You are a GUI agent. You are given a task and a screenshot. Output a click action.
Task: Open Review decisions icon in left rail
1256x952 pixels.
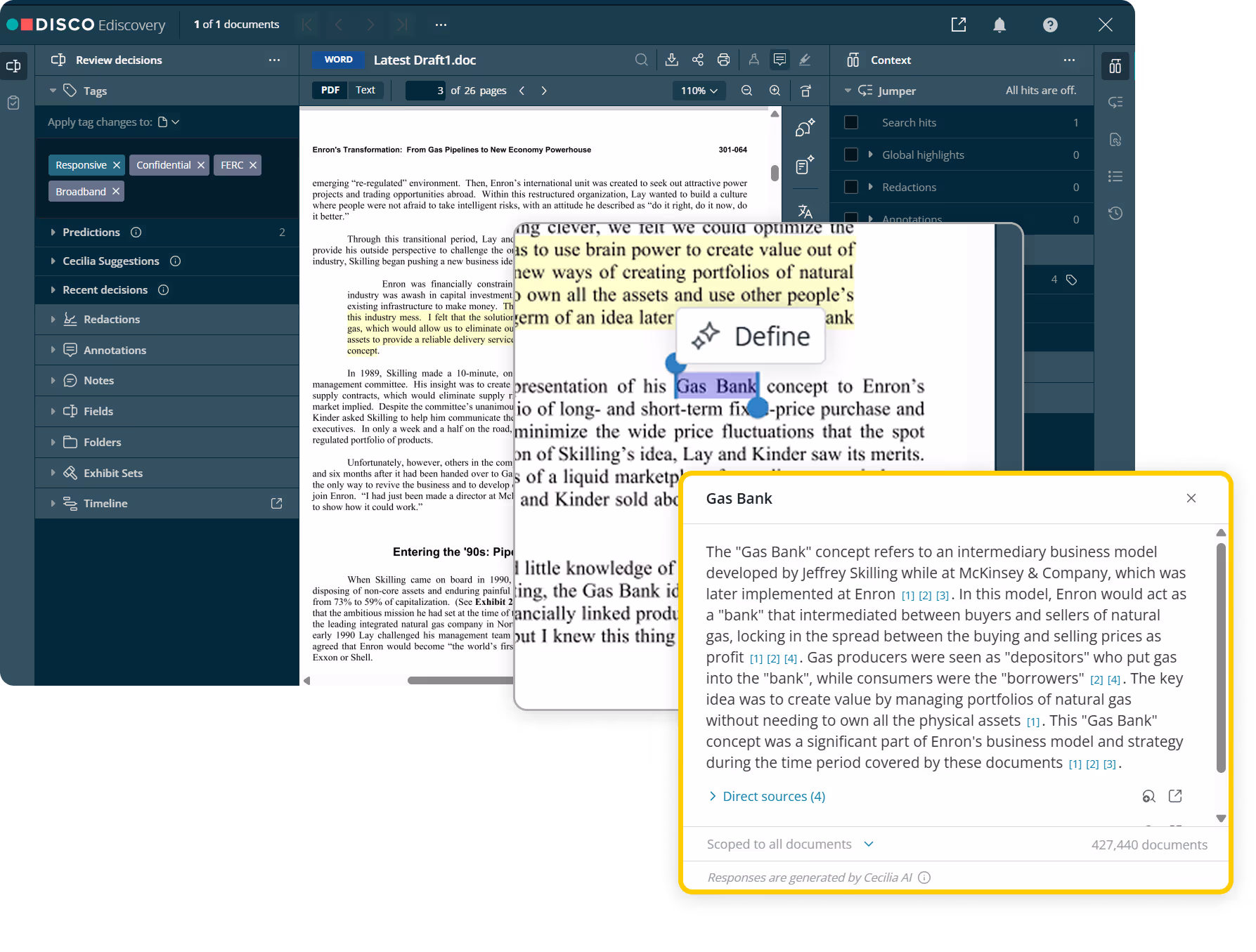coord(13,66)
